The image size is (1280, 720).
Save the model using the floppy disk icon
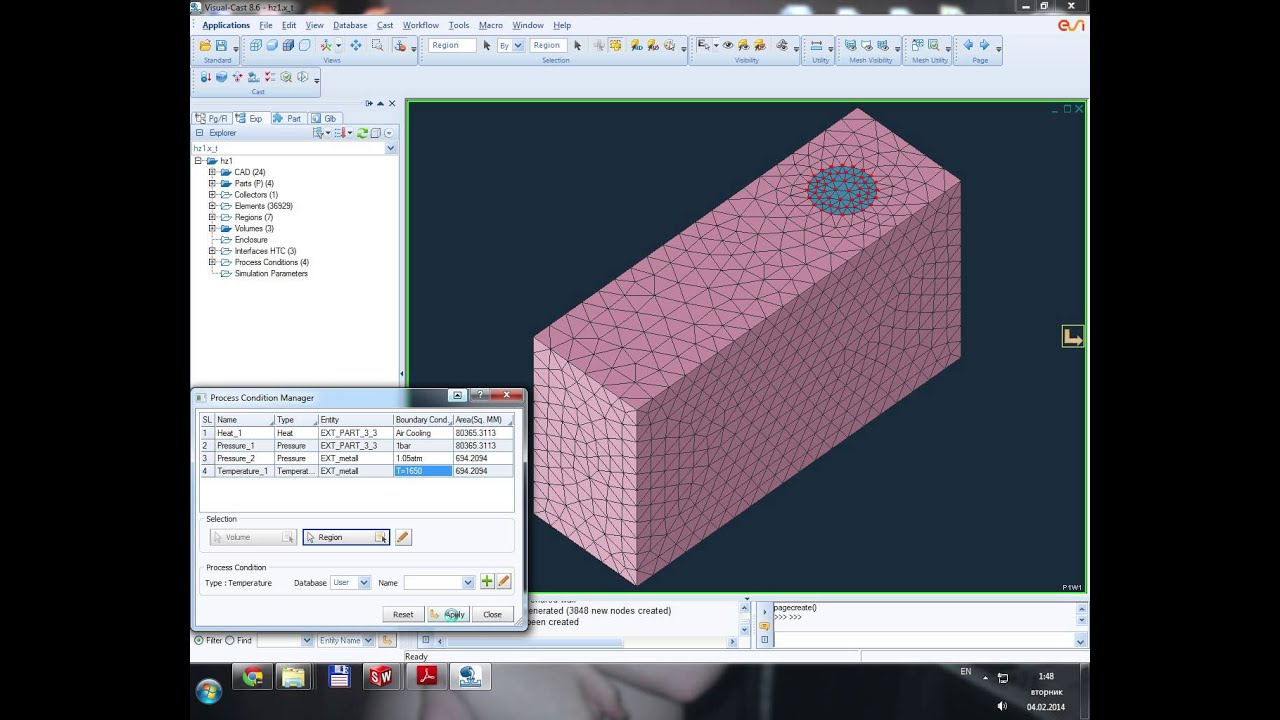point(222,45)
